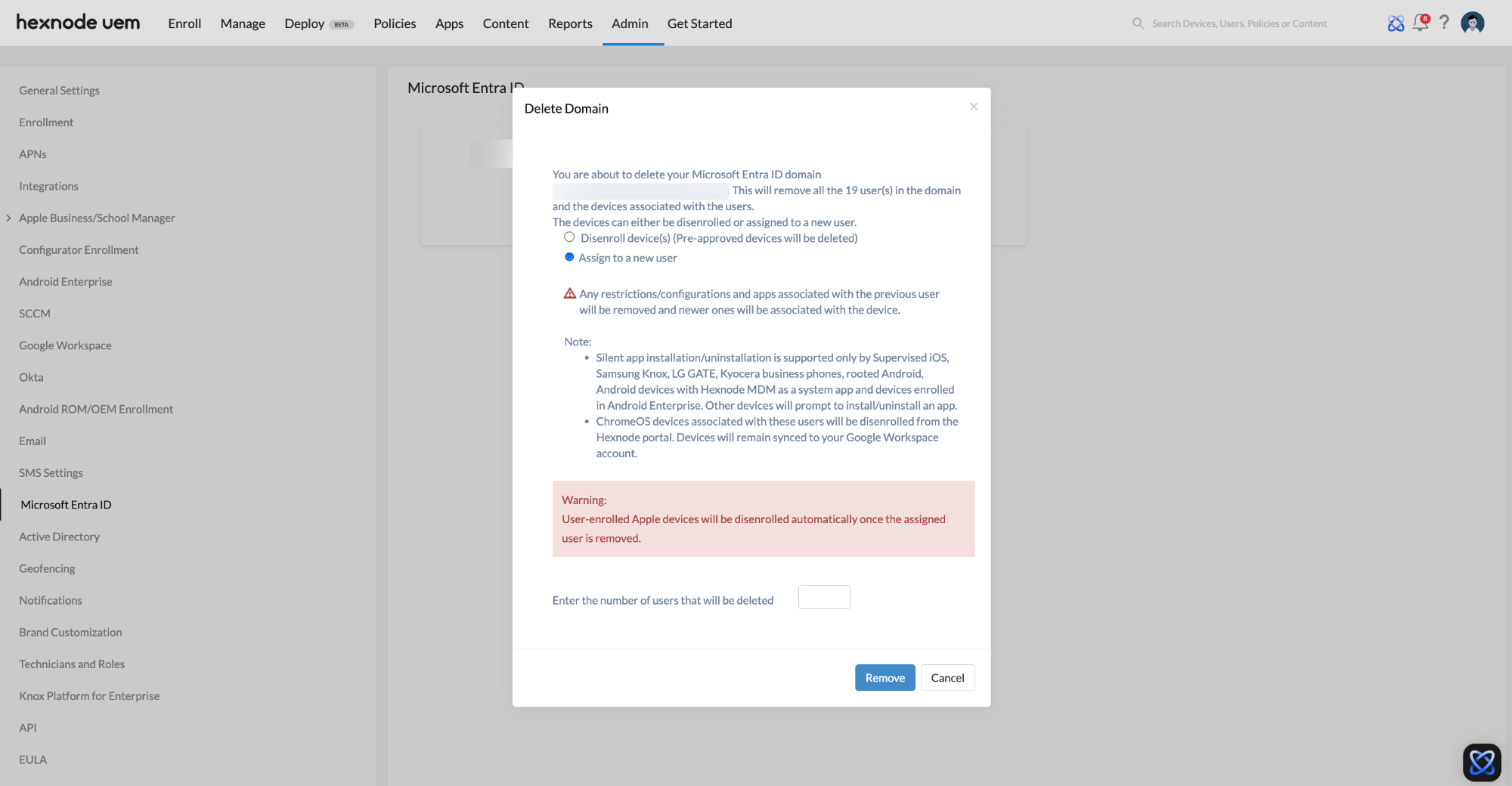Open Geofencing settings
Image resolution: width=1512 pixels, height=786 pixels.
[x=47, y=568]
